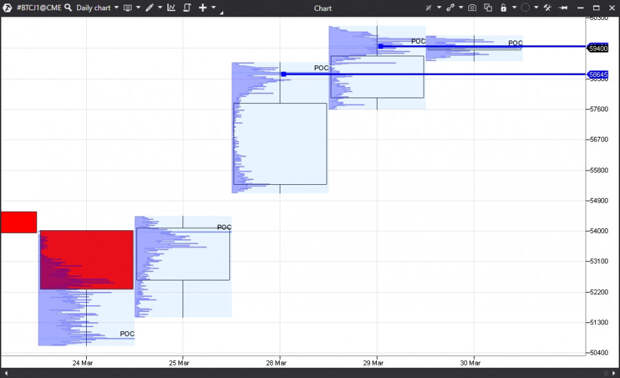
Task: Toggle the link chain icon
Action: pos(450,8)
